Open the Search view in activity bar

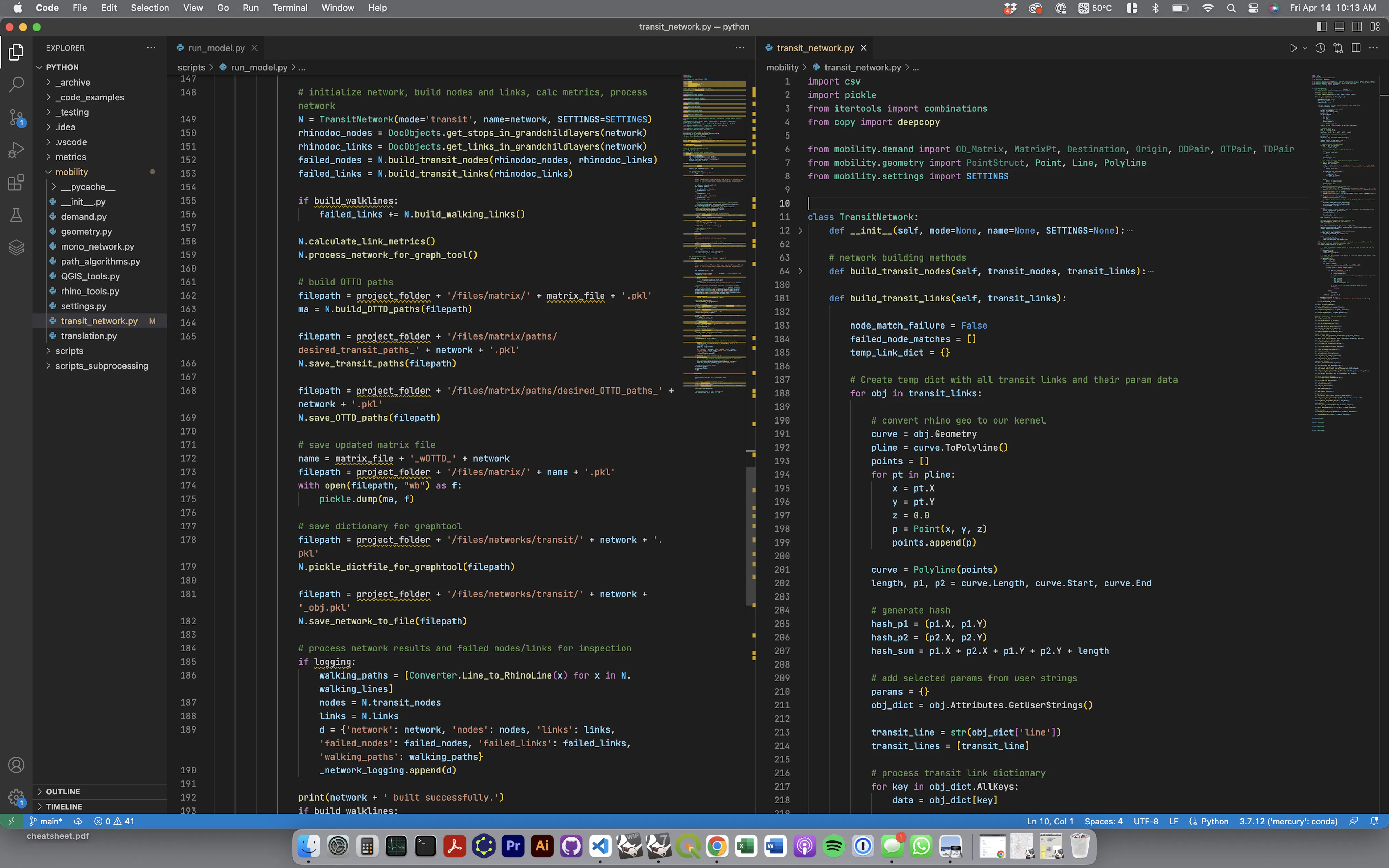click(x=16, y=84)
